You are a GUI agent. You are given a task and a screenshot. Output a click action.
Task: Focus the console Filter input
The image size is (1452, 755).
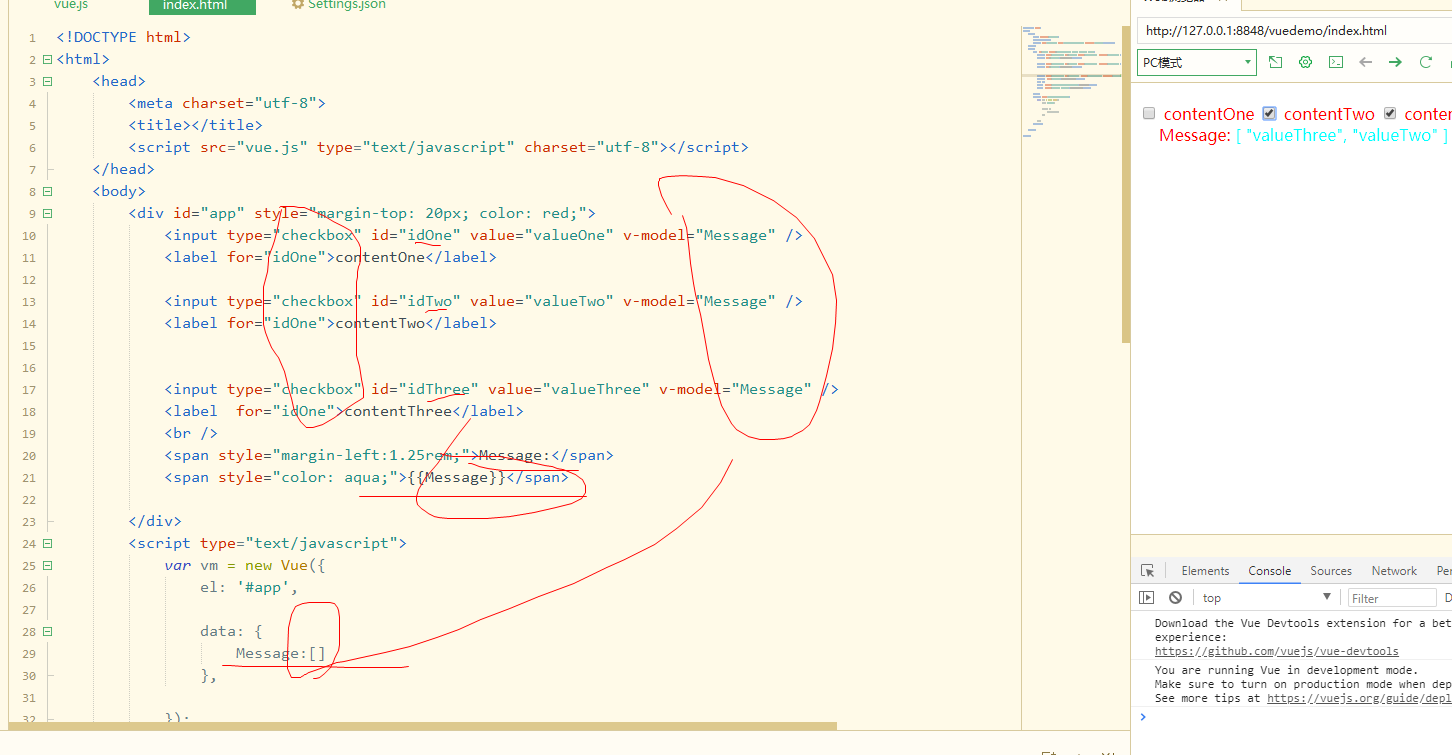point(1392,598)
